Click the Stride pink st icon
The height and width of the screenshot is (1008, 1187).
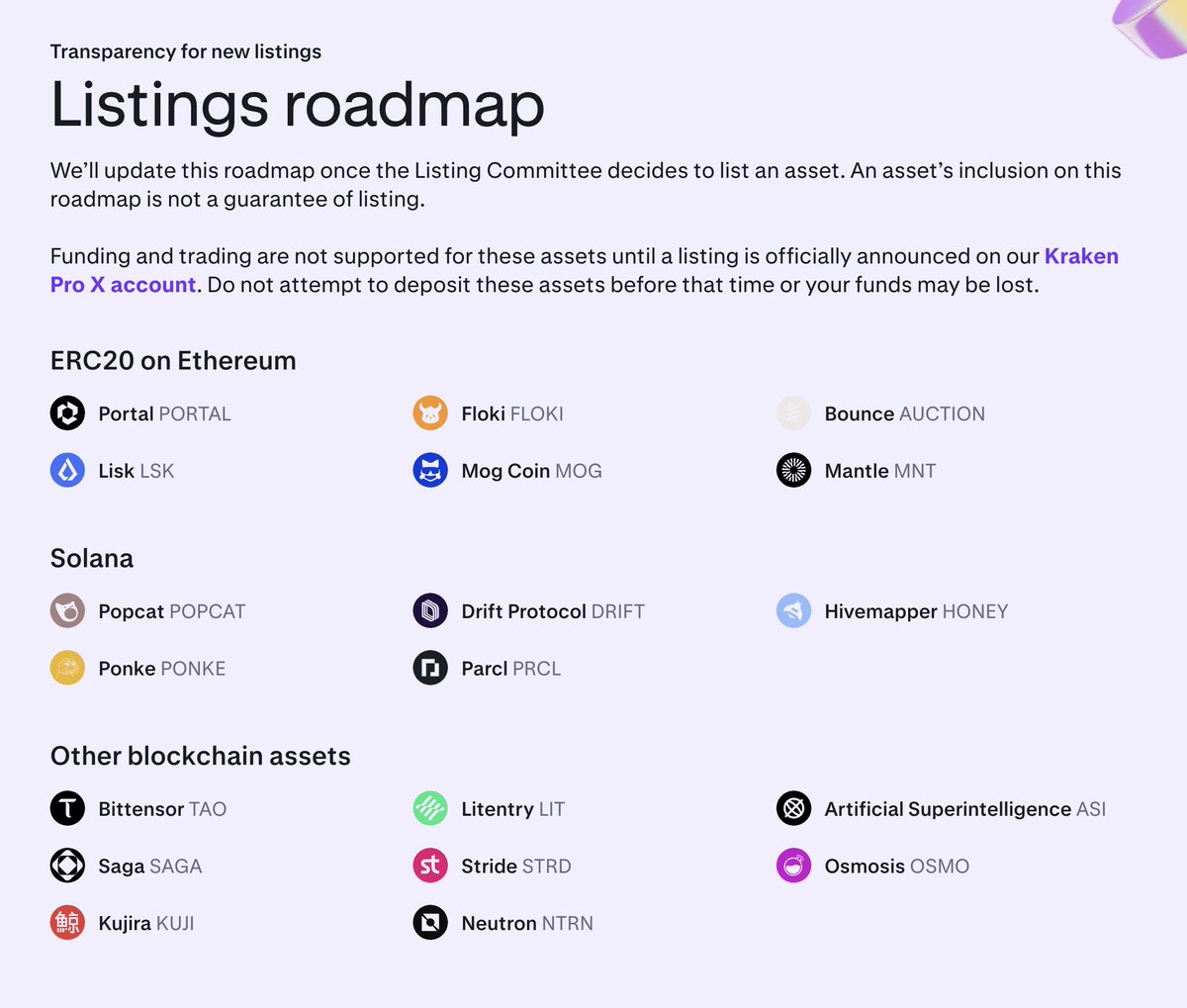click(x=430, y=867)
